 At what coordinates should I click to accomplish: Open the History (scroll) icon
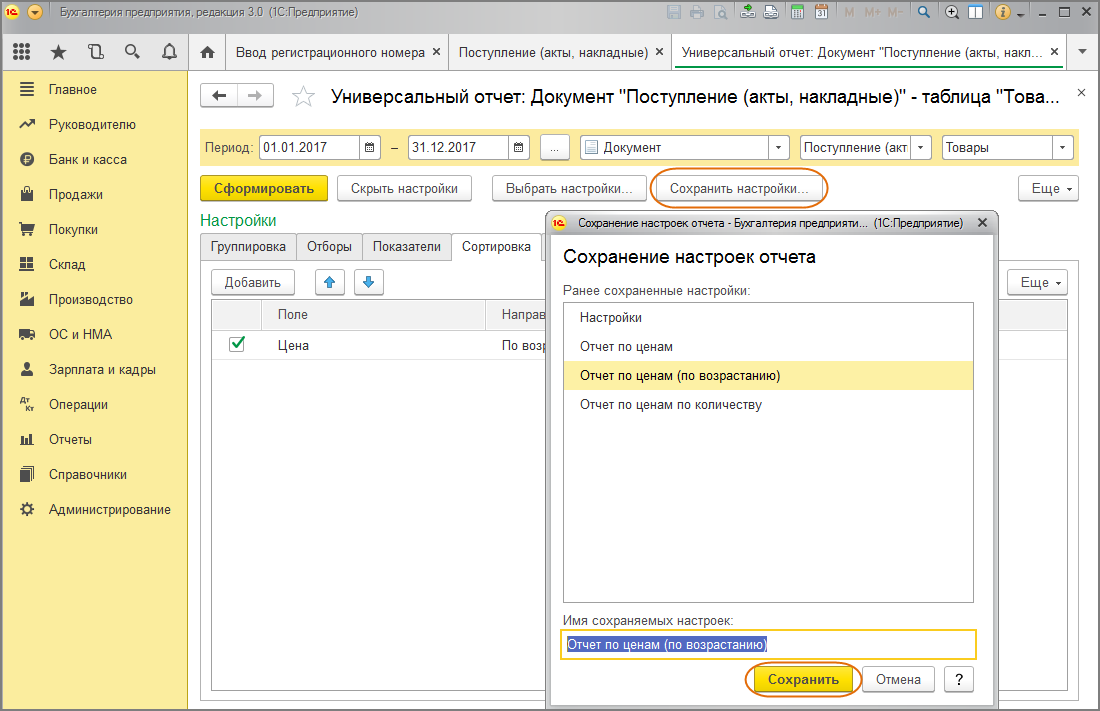click(x=95, y=52)
